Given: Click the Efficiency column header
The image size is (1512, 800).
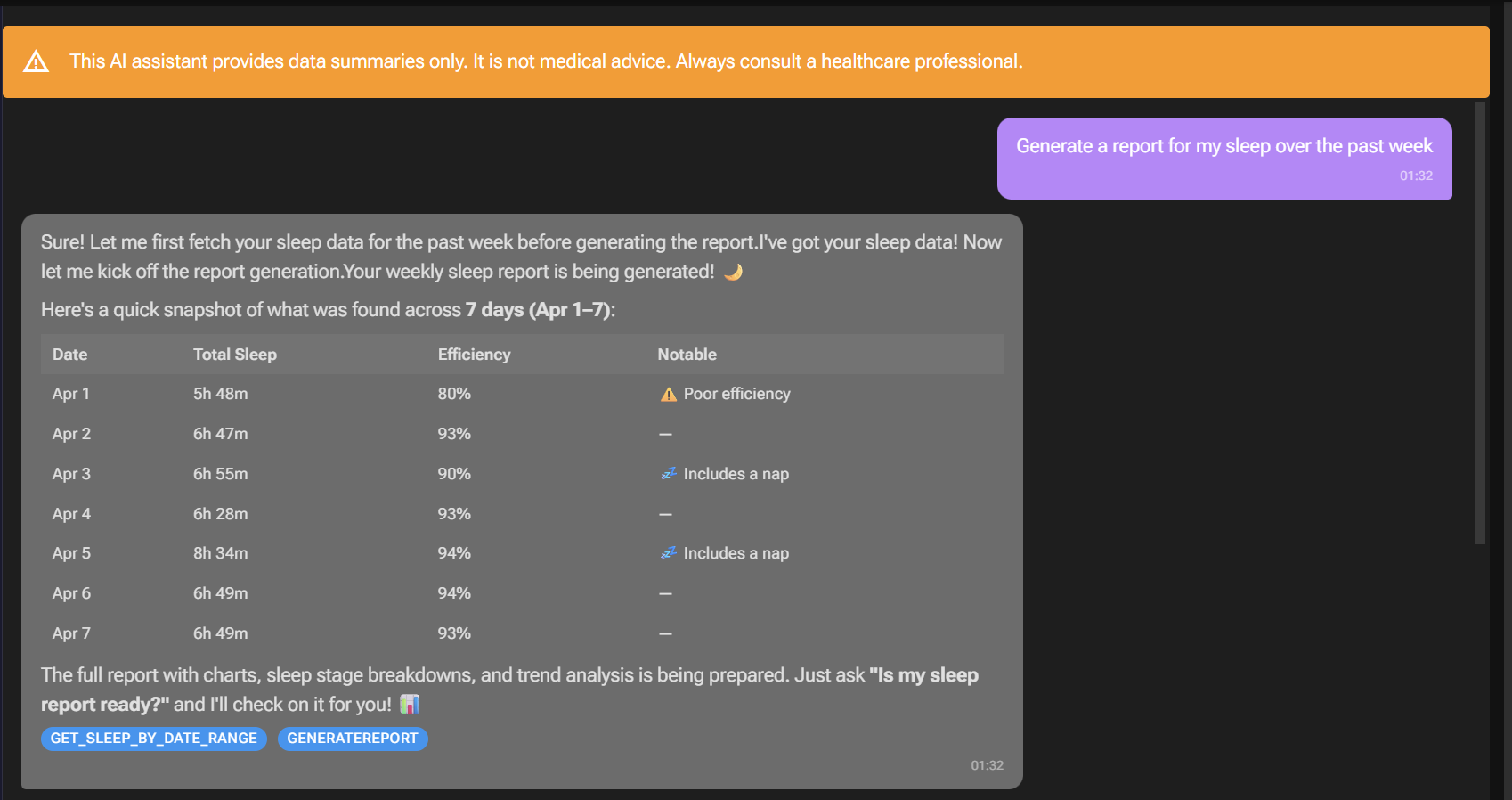Looking at the screenshot, I should 474,355.
